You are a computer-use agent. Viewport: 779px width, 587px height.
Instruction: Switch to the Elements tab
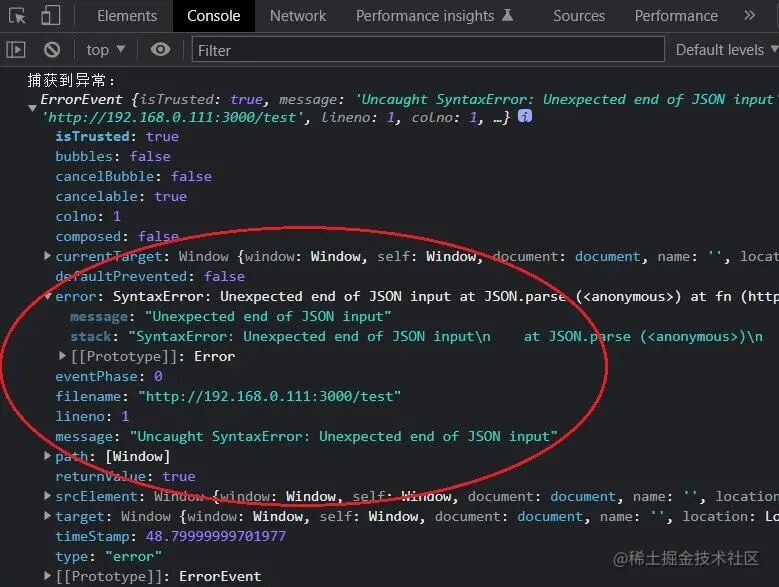(x=127, y=16)
